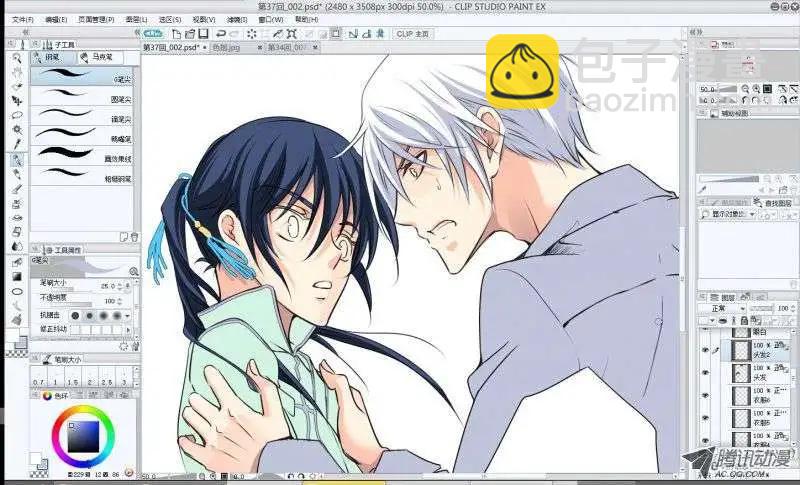
Task: Click the CLIP 主页 button
Action: [413, 34]
